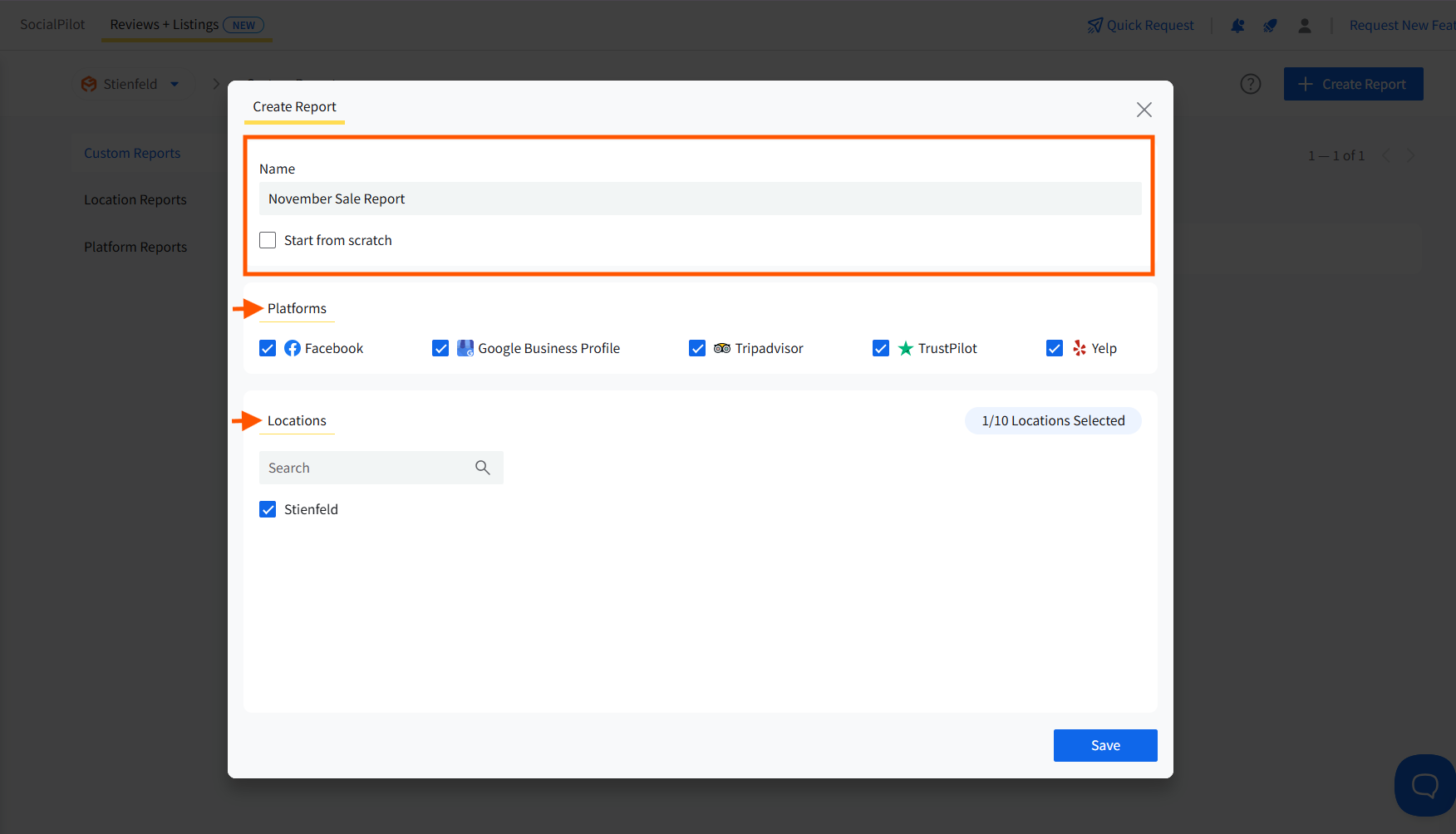Click the Facebook logo icon

coord(293,348)
